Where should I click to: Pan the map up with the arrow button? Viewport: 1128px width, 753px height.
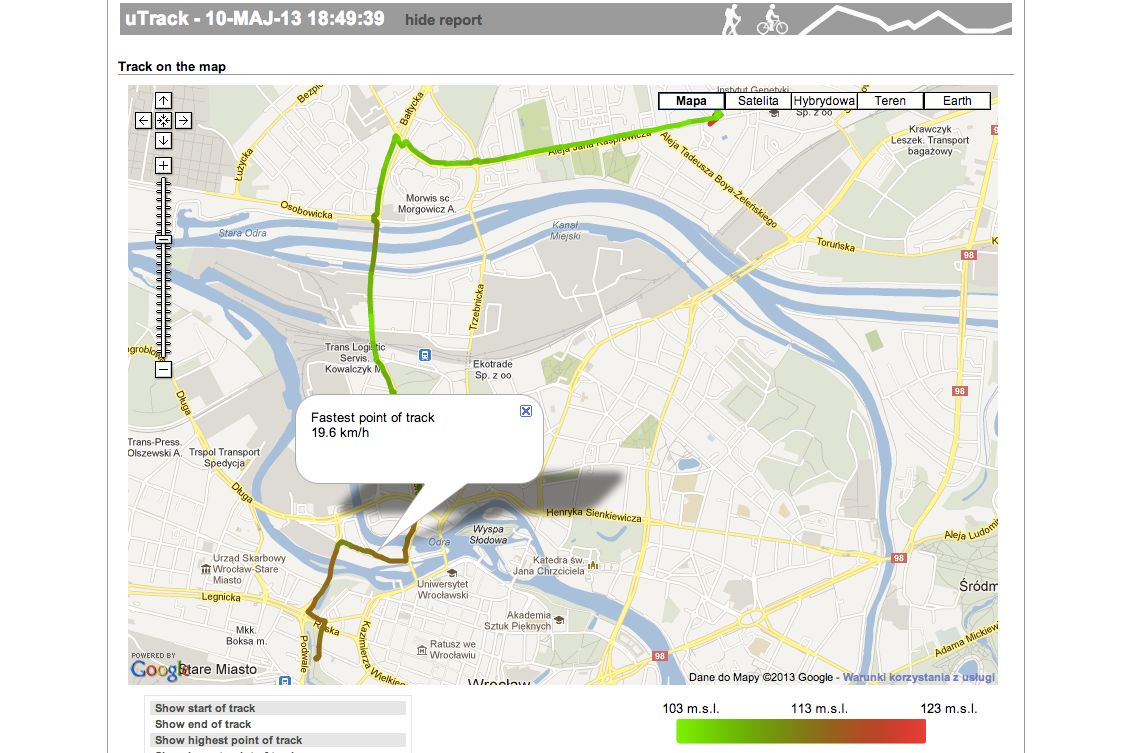(163, 101)
